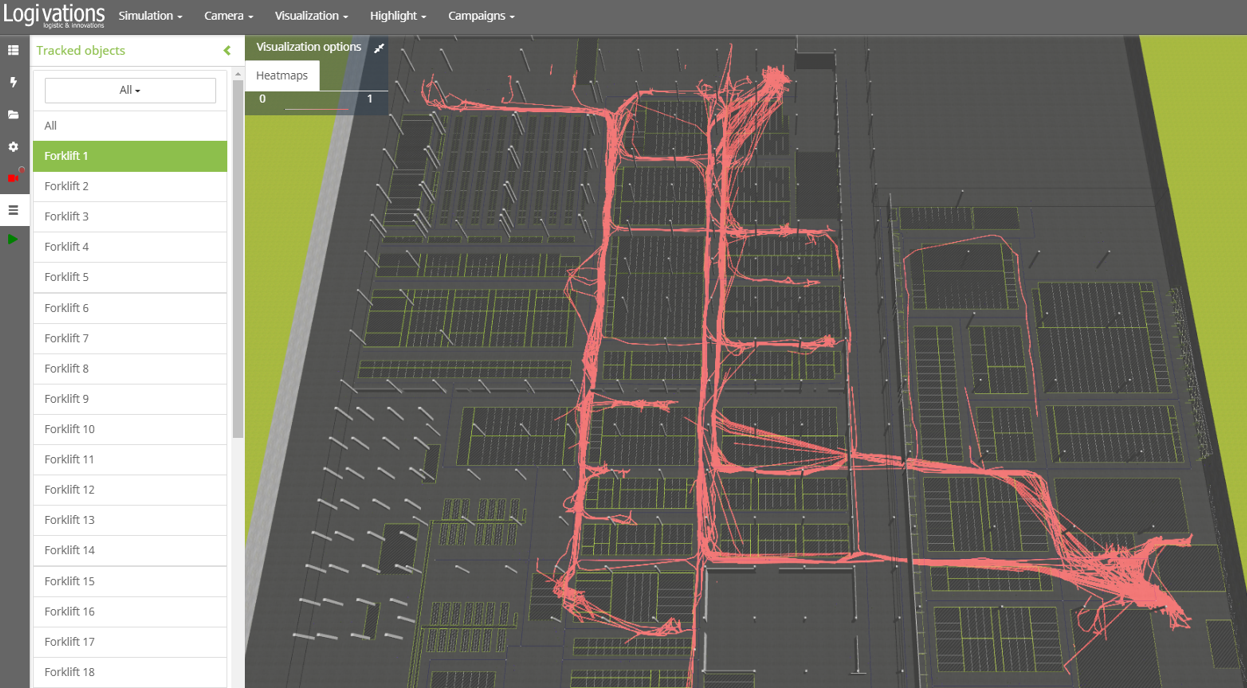Open the folder sidebar icon
Viewport: 1247px width, 688px height.
(x=13, y=115)
